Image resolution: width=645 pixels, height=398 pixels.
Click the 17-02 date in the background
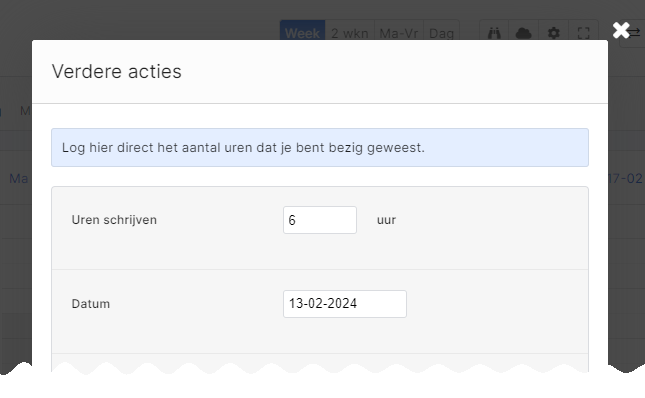pos(625,178)
